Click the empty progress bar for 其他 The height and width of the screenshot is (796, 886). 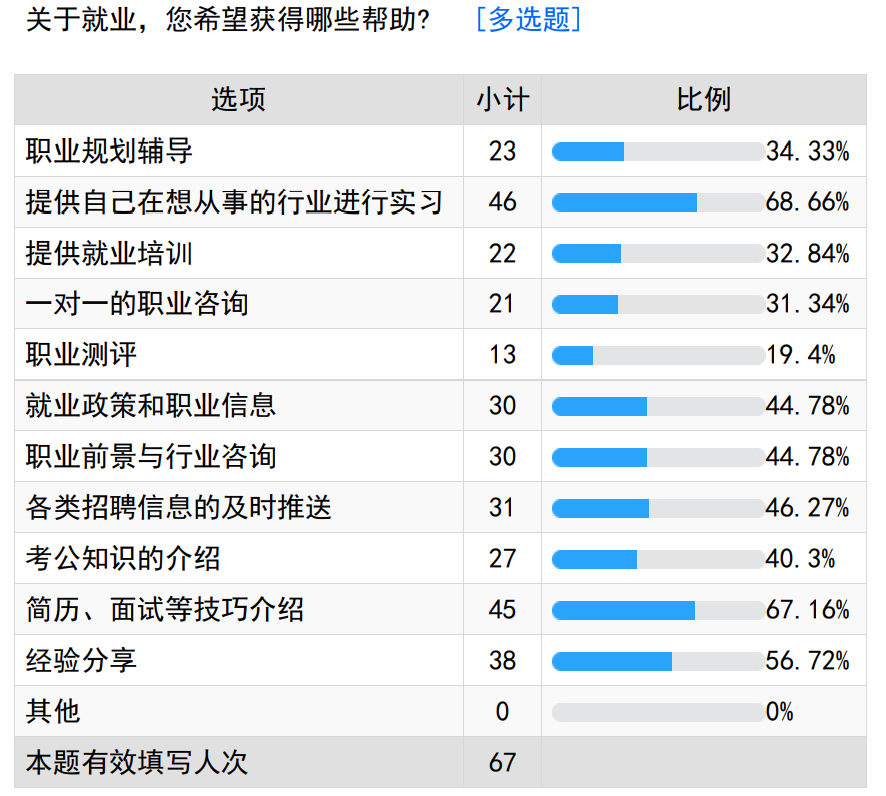point(657,712)
